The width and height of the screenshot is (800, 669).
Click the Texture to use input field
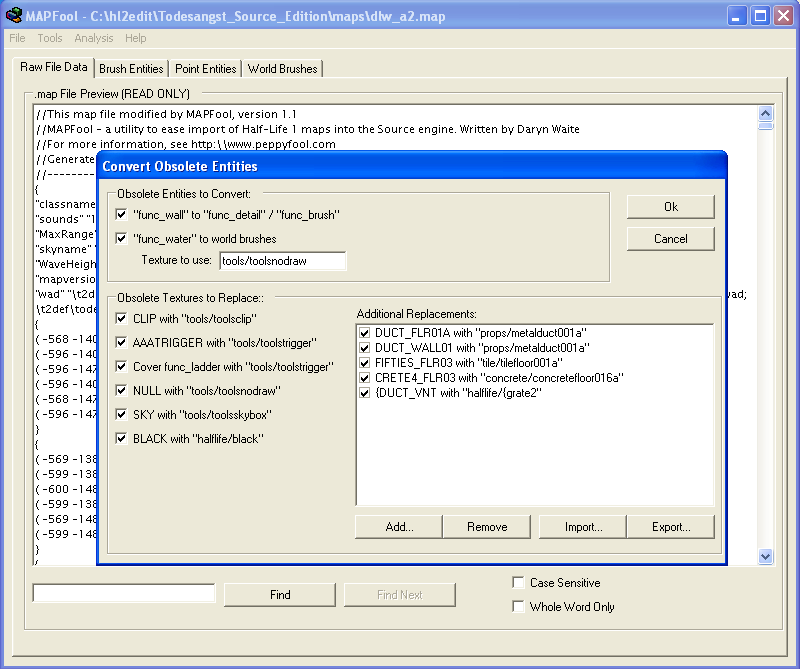tap(283, 261)
